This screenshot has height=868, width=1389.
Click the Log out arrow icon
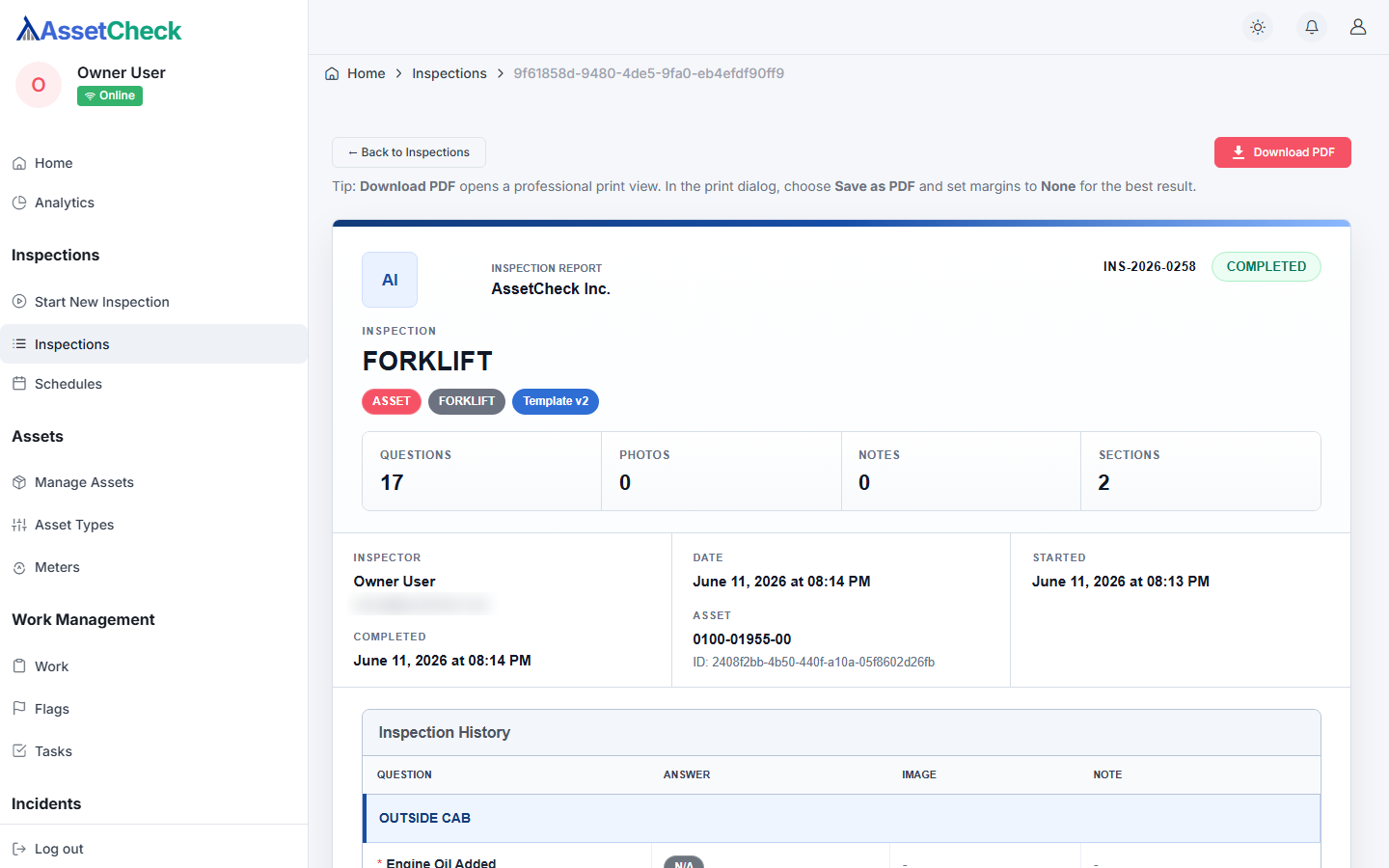(x=19, y=849)
